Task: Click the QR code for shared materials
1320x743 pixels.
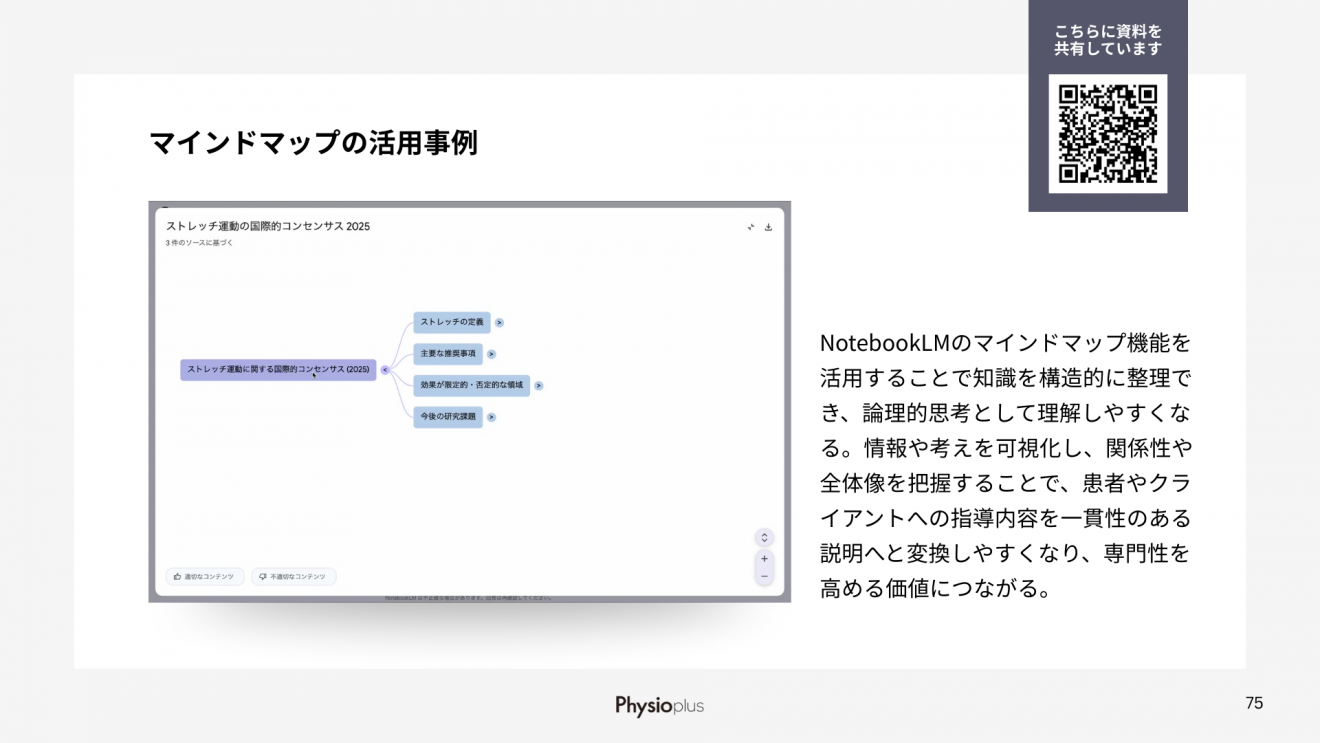Action: click(x=1107, y=133)
